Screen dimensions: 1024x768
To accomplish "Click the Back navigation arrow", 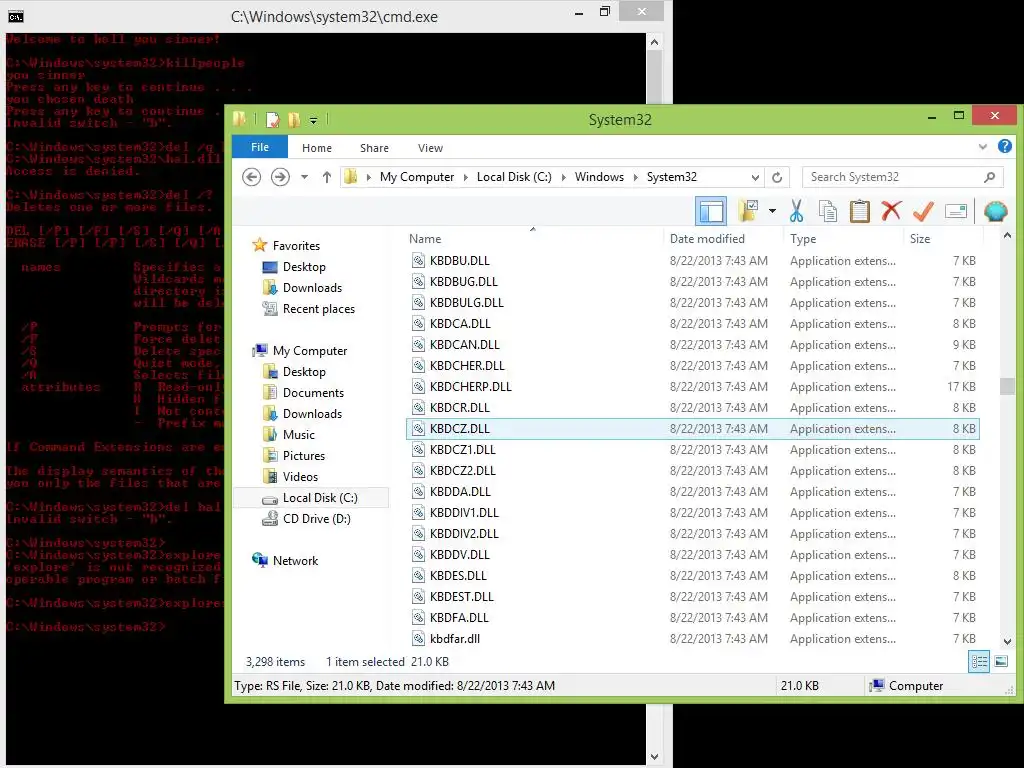I will (251, 177).
